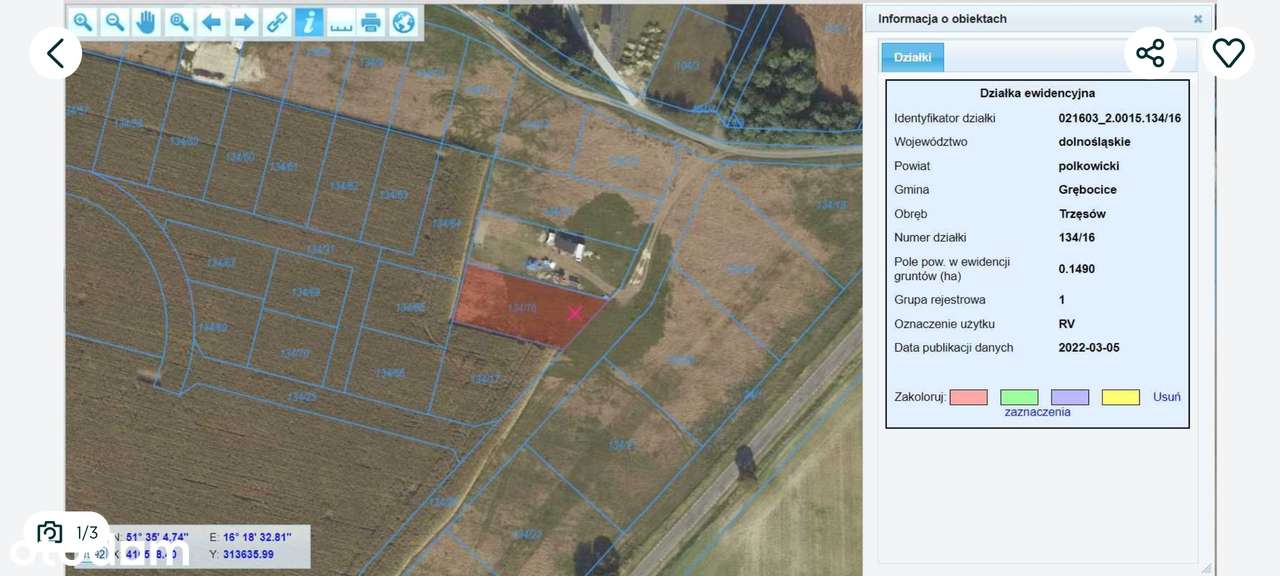
Task: Tap the heart favorite icon
Action: click(x=1228, y=53)
